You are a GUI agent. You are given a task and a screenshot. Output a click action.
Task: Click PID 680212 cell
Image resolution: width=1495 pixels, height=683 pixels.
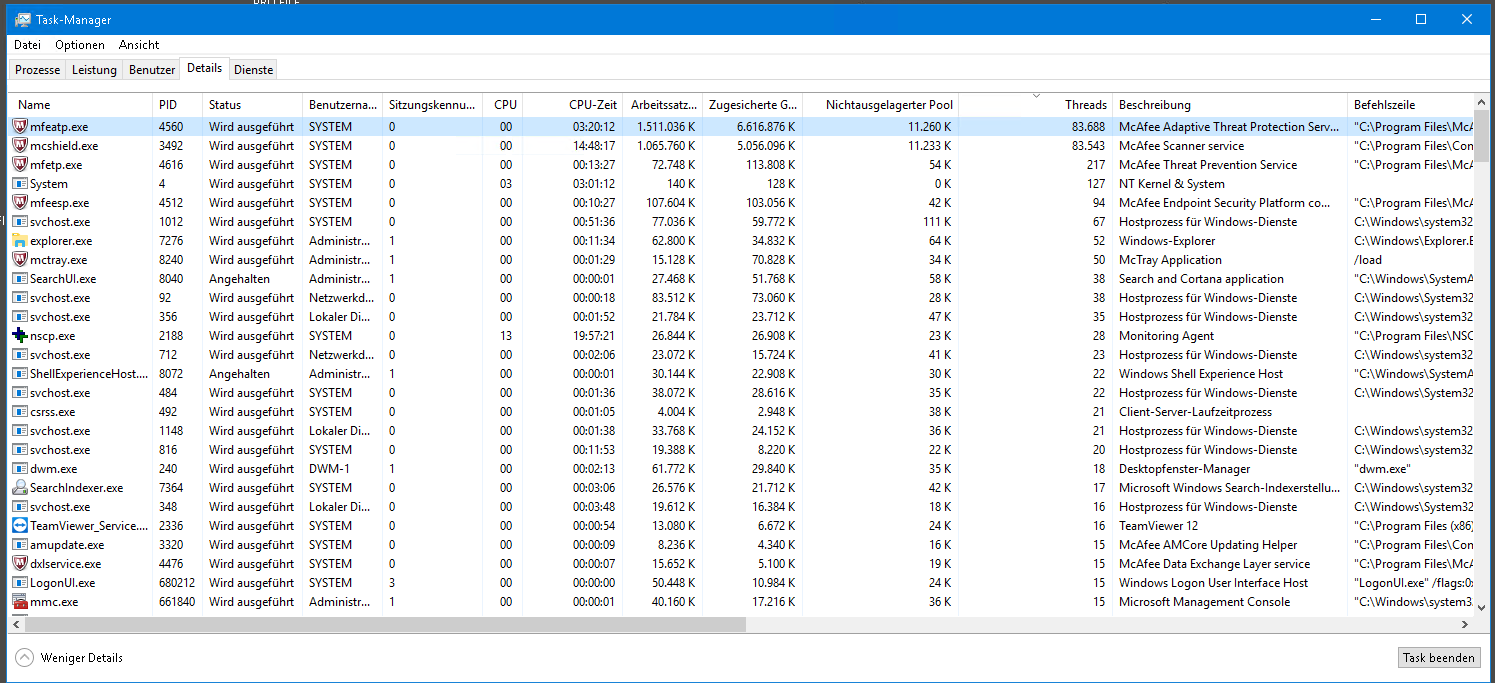point(177,583)
